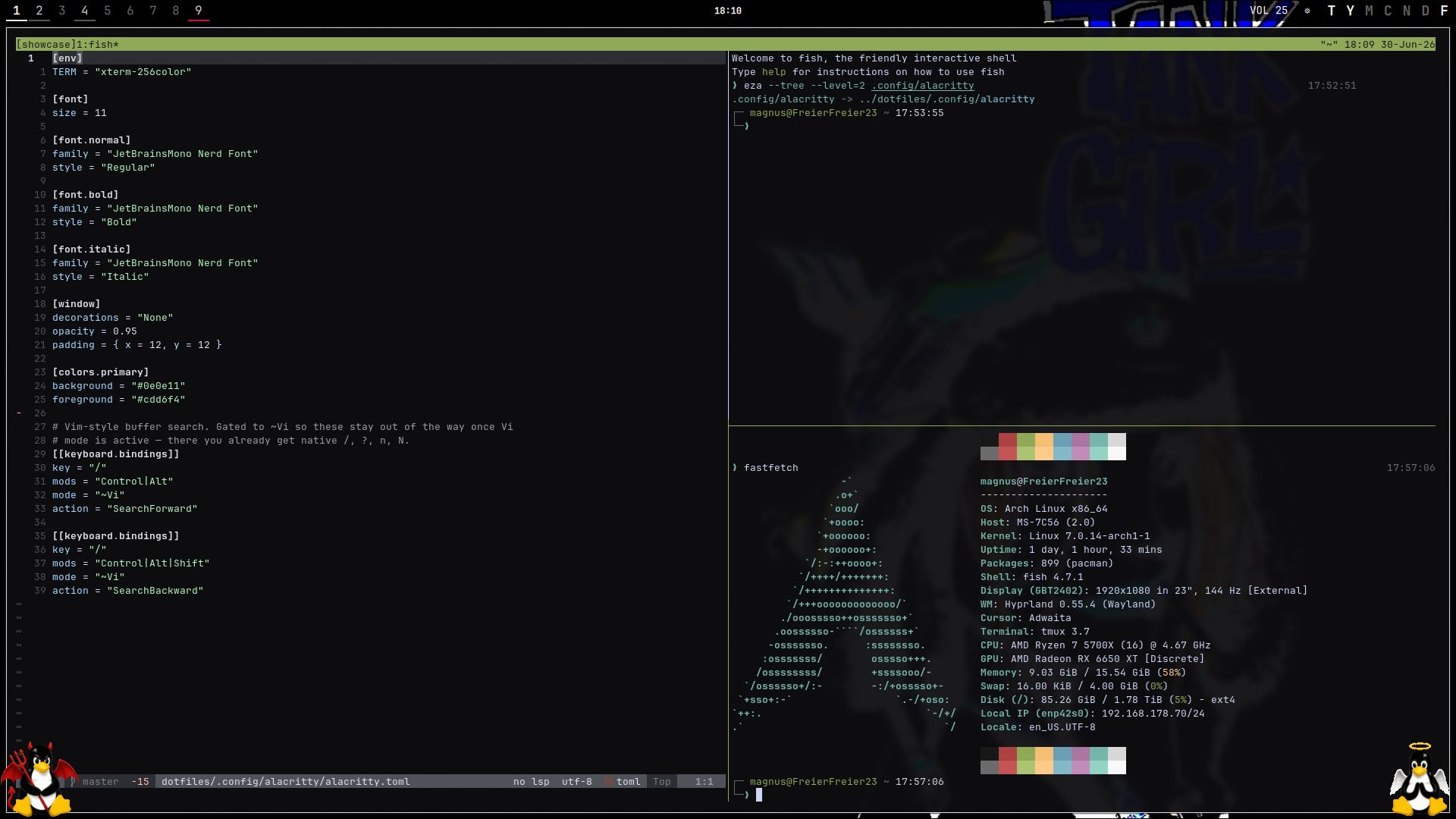Toggle the D indicator in top bar
The width and height of the screenshot is (1456, 819).
click(1426, 11)
